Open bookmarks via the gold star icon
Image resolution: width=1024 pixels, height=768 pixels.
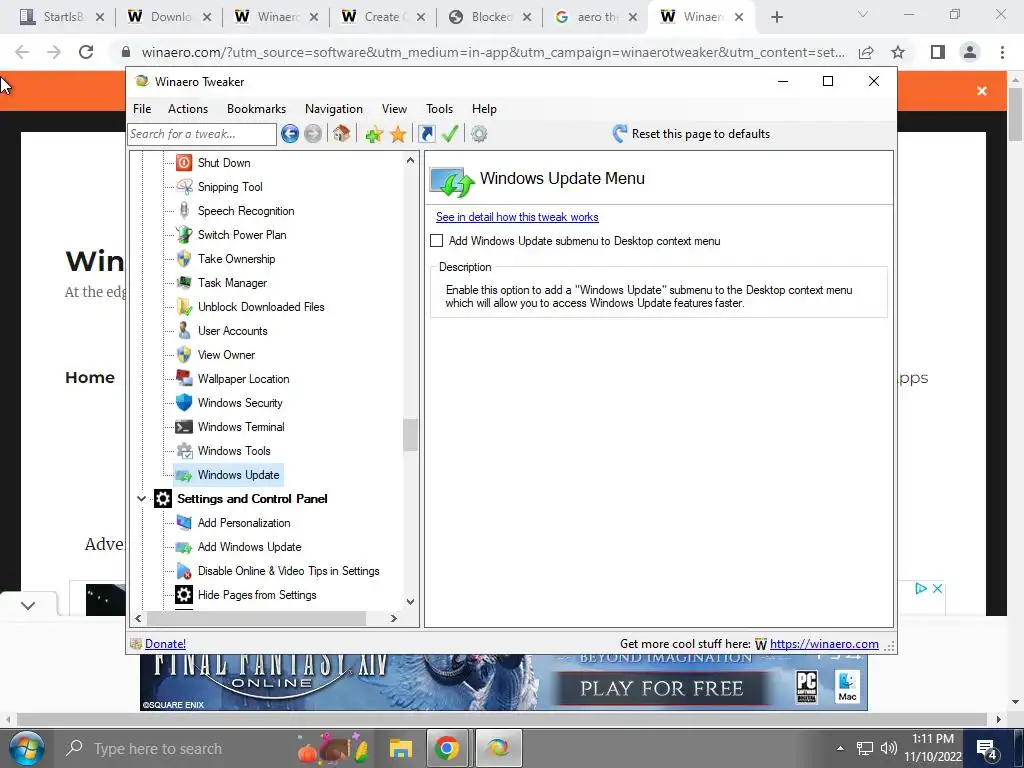[398, 134]
